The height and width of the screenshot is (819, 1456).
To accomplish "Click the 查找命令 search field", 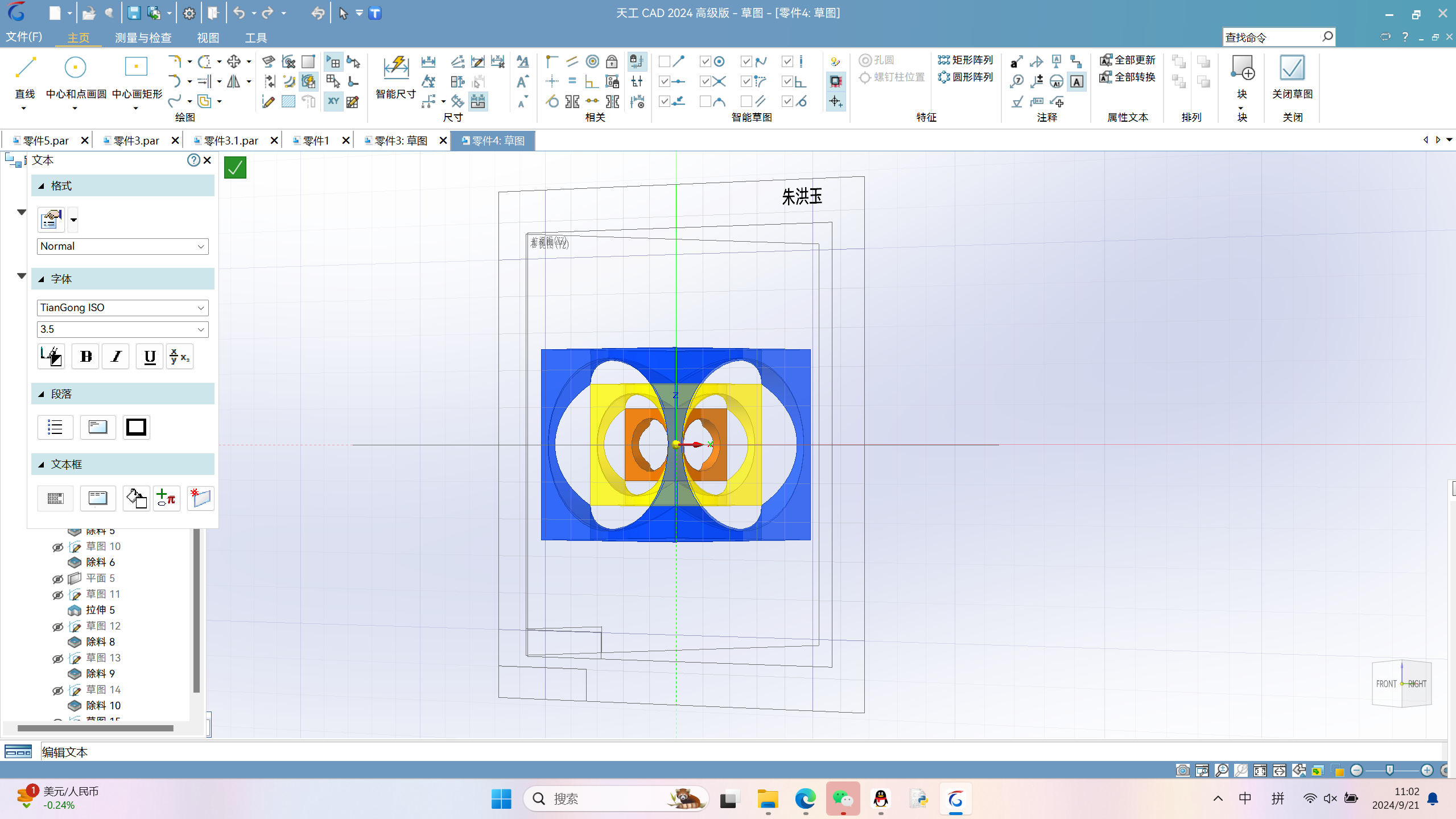I will [x=1272, y=38].
